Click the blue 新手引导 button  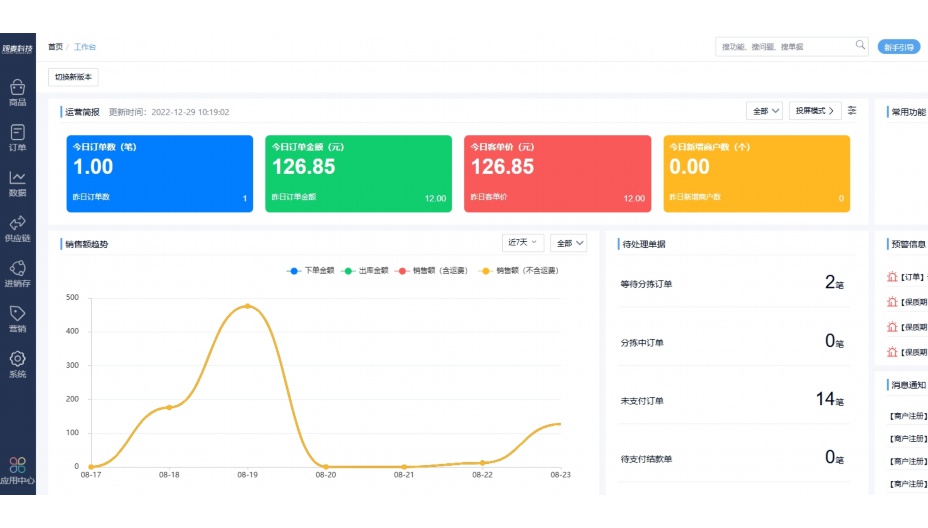[898, 47]
